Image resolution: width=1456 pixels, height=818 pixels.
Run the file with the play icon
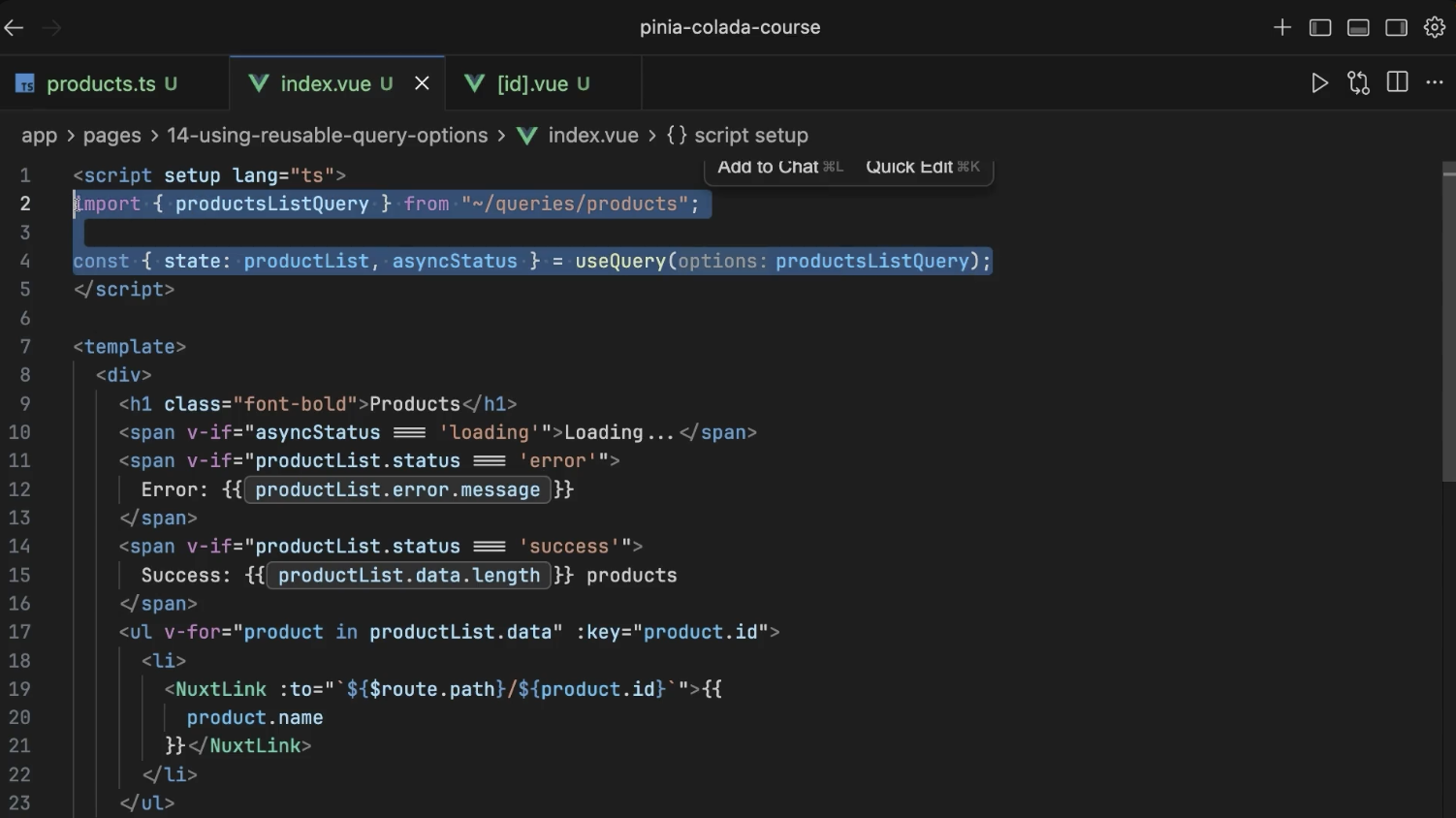1319,83
